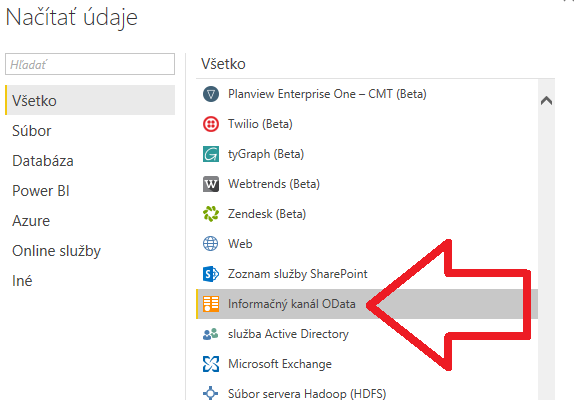Click the Active Directory people icon
The image size is (574, 400).
coord(211,334)
